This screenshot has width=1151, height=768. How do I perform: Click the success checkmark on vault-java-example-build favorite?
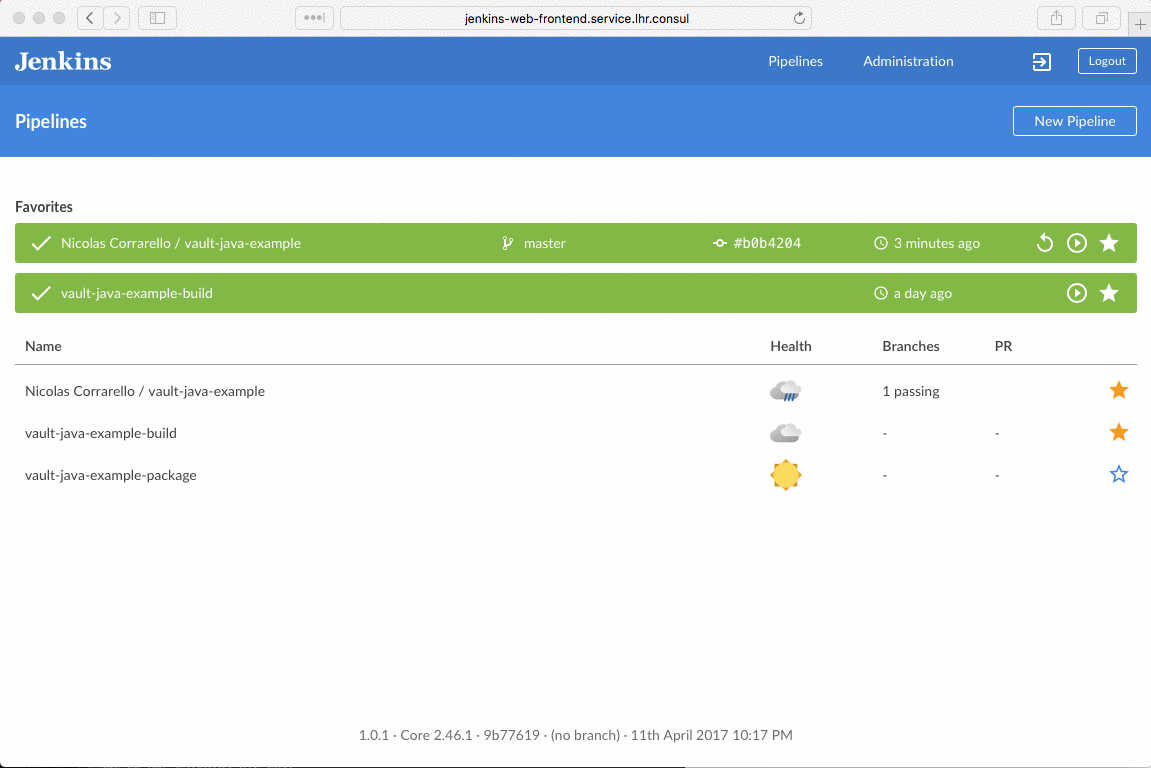[x=41, y=293]
